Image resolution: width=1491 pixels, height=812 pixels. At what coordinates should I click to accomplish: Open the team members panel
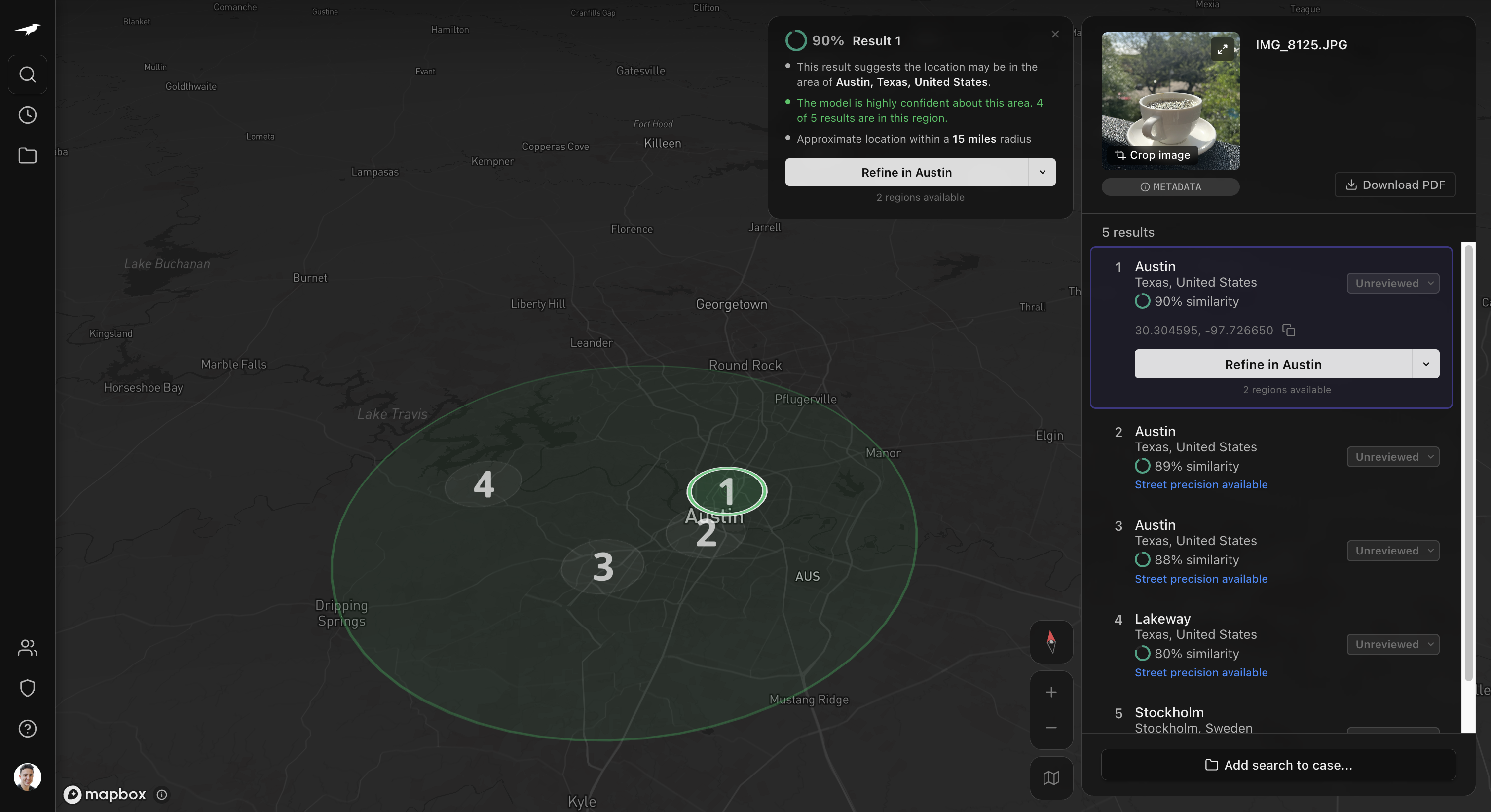27,648
